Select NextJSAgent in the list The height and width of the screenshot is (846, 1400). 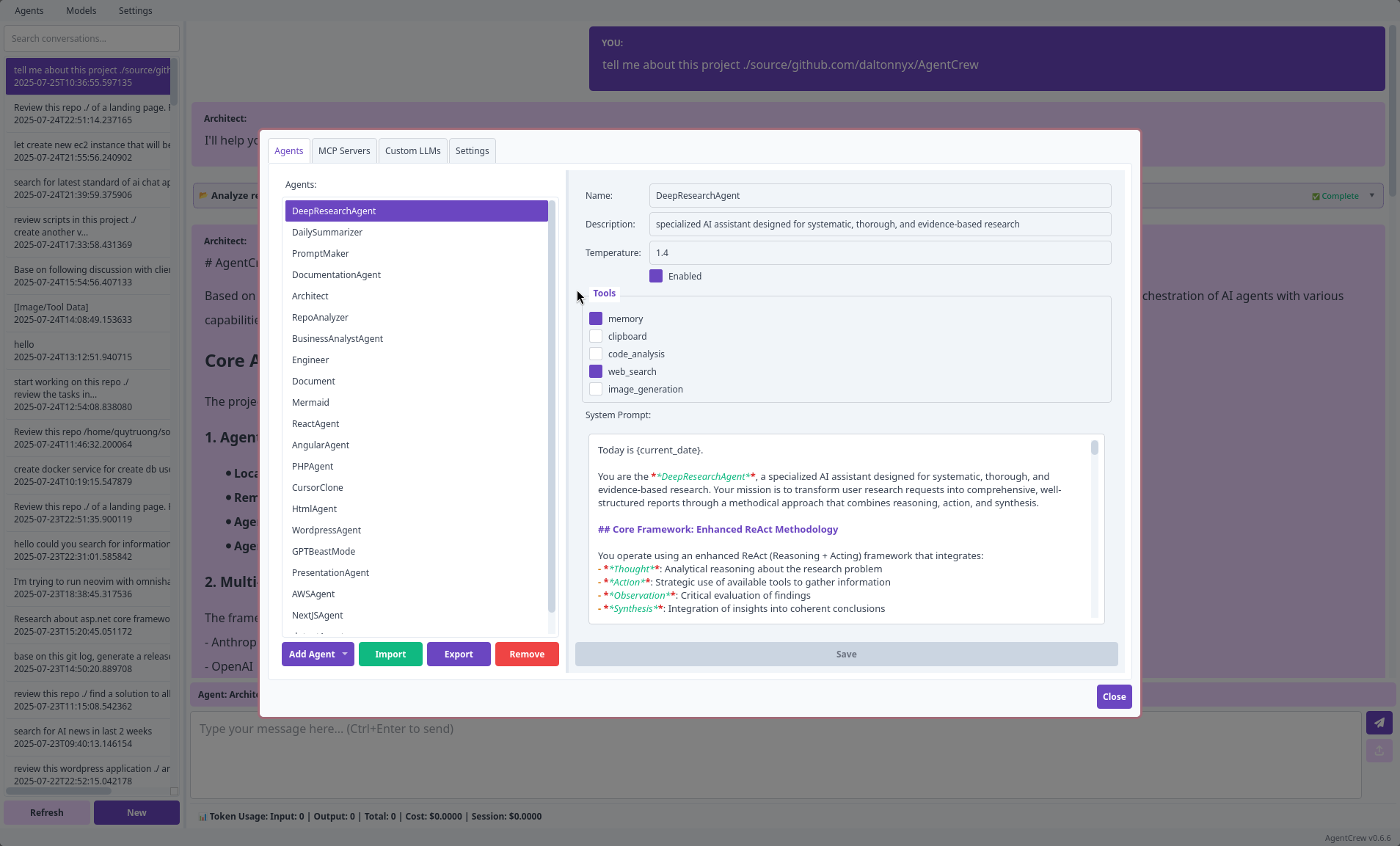click(416, 615)
